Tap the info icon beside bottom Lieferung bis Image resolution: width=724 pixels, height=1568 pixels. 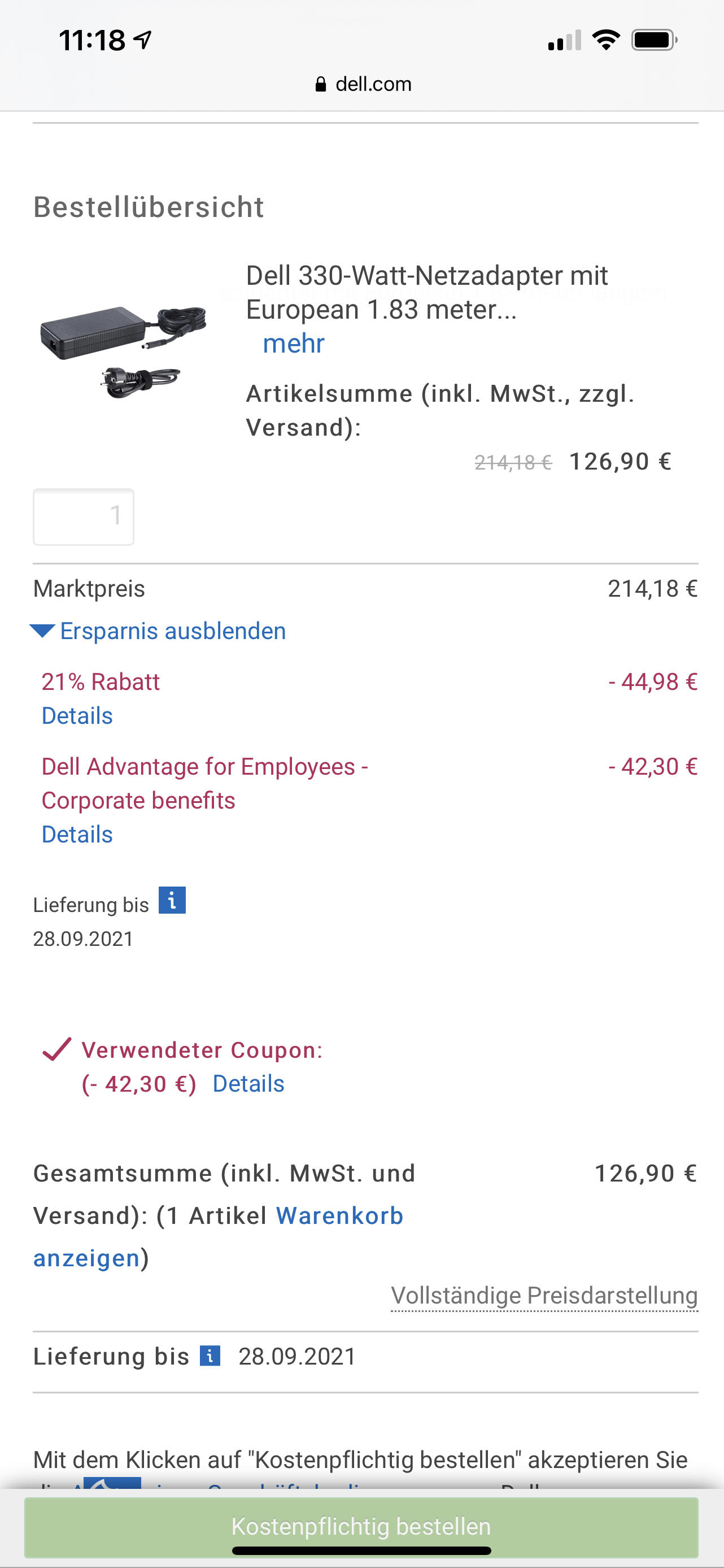click(210, 1356)
